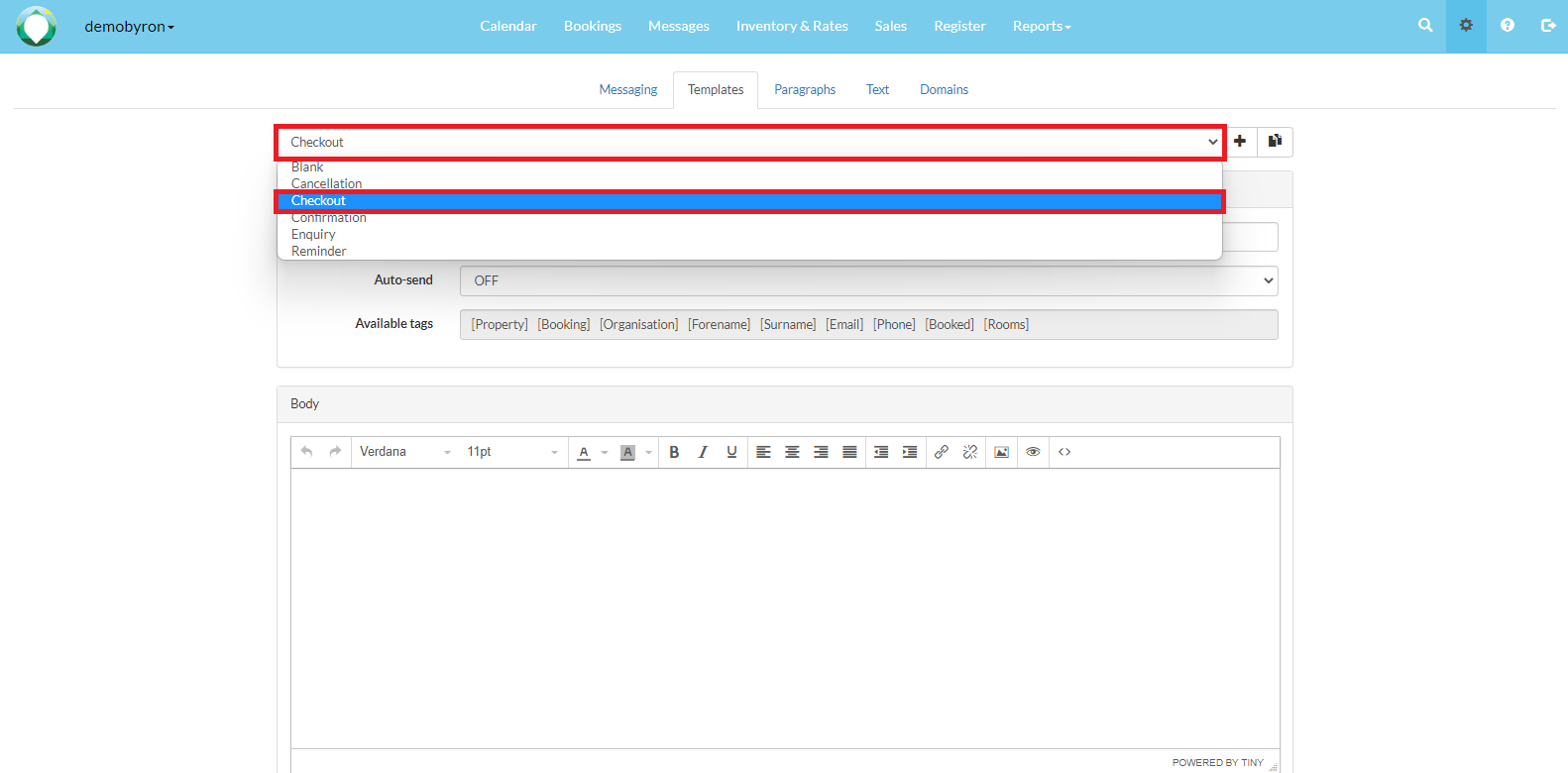This screenshot has width=1568, height=773.
Task: Open the Reports dropdown menu
Action: pos(1042,26)
